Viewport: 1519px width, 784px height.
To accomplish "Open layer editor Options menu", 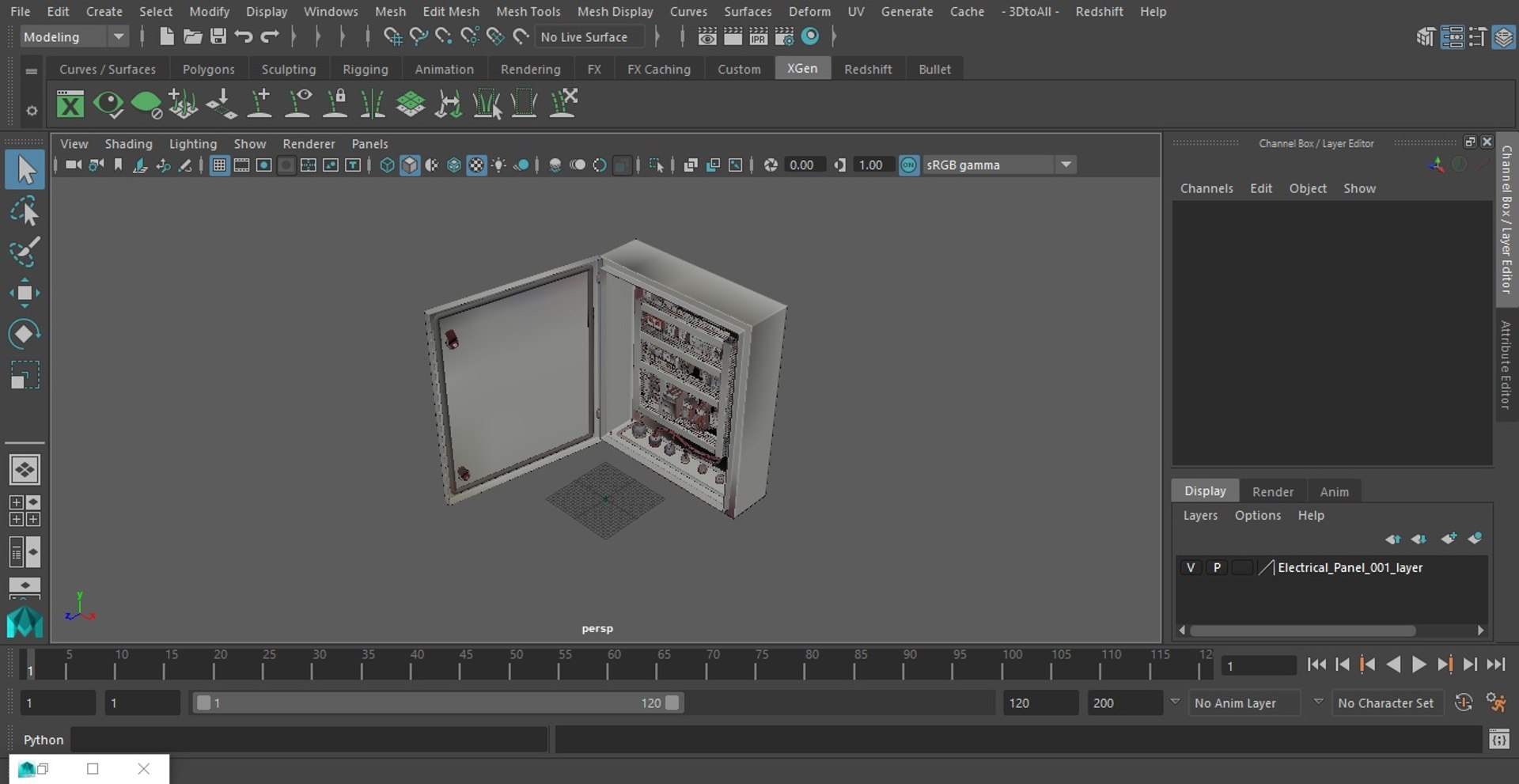I will [x=1257, y=515].
